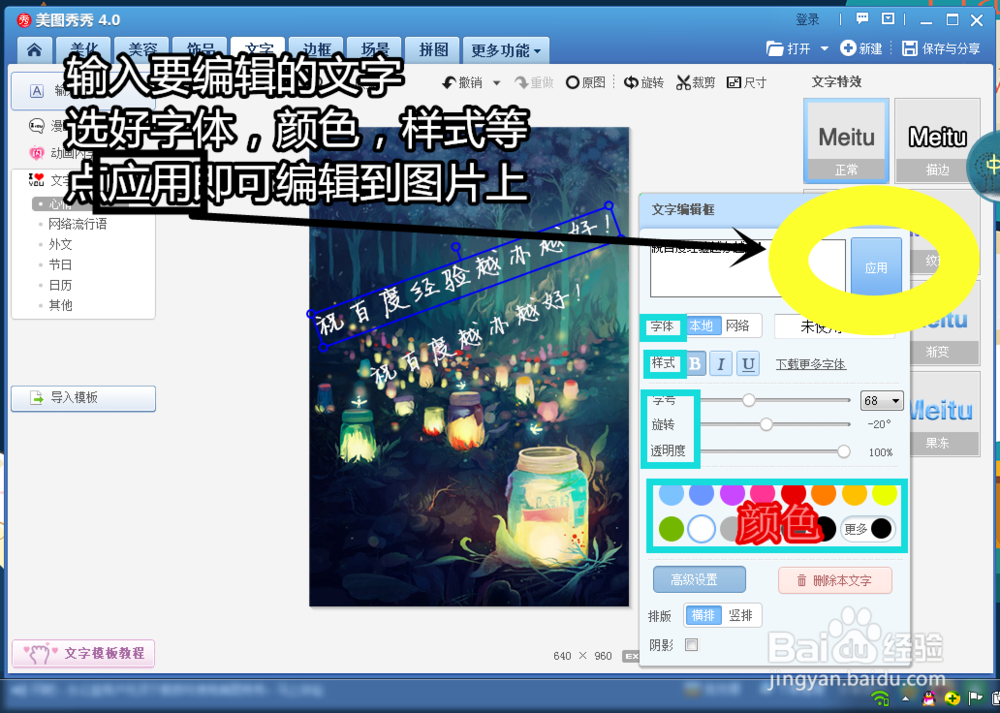Pick the purple color swatch
Screen dimensions: 1000x713
coord(732,493)
